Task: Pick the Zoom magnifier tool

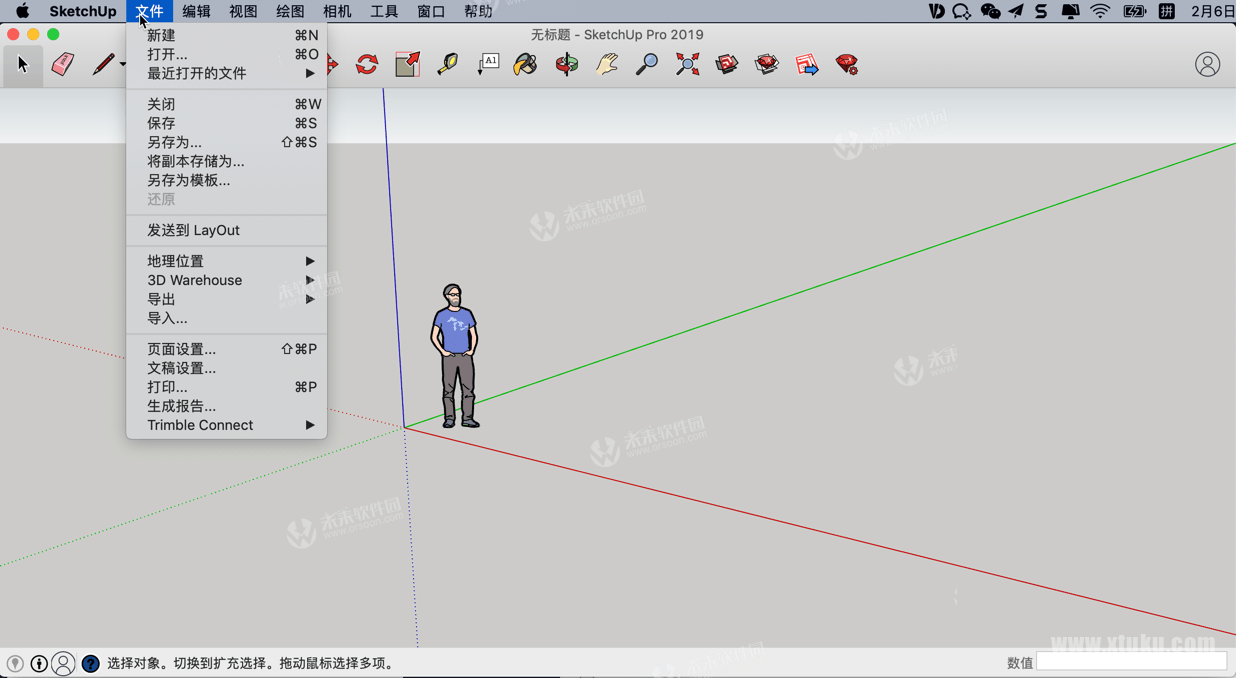Action: click(647, 65)
